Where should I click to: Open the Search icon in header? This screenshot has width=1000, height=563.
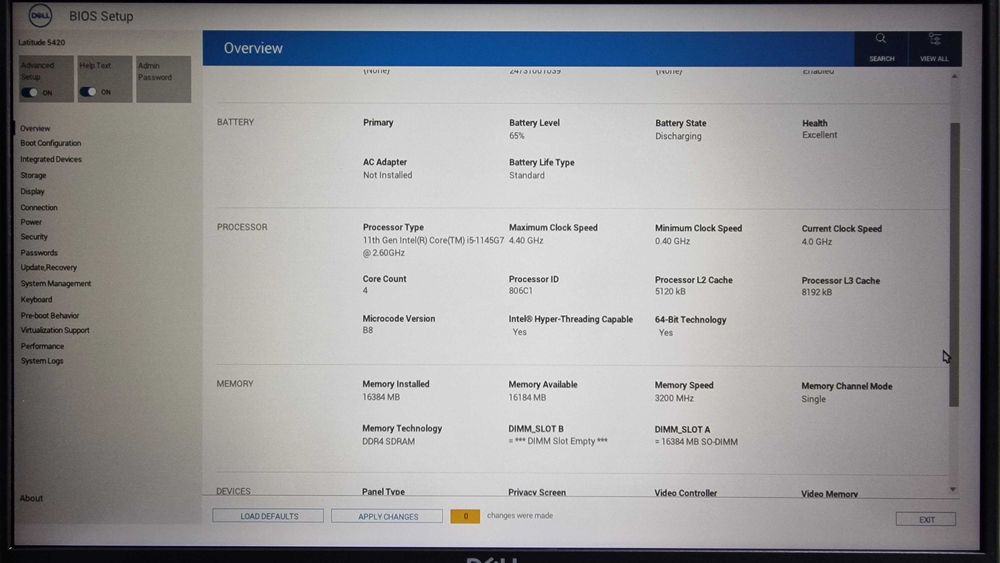[881, 39]
